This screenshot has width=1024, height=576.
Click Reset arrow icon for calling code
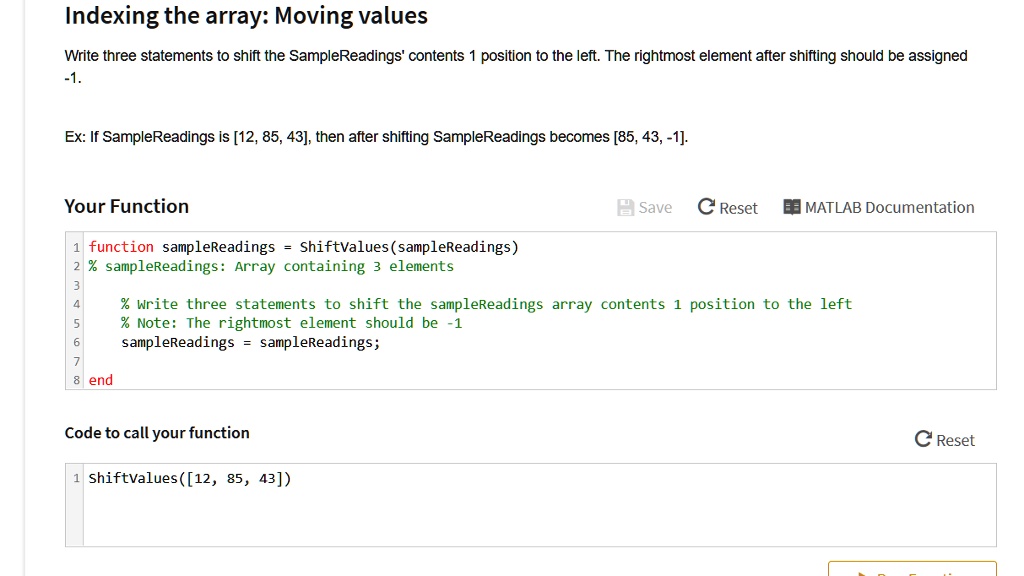click(x=923, y=440)
